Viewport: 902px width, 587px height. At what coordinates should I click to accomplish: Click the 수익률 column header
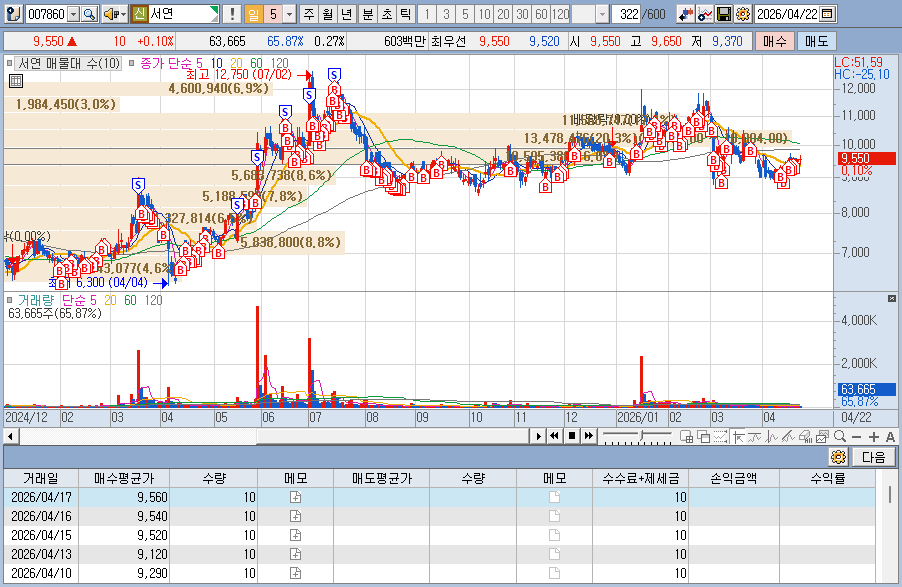827,478
